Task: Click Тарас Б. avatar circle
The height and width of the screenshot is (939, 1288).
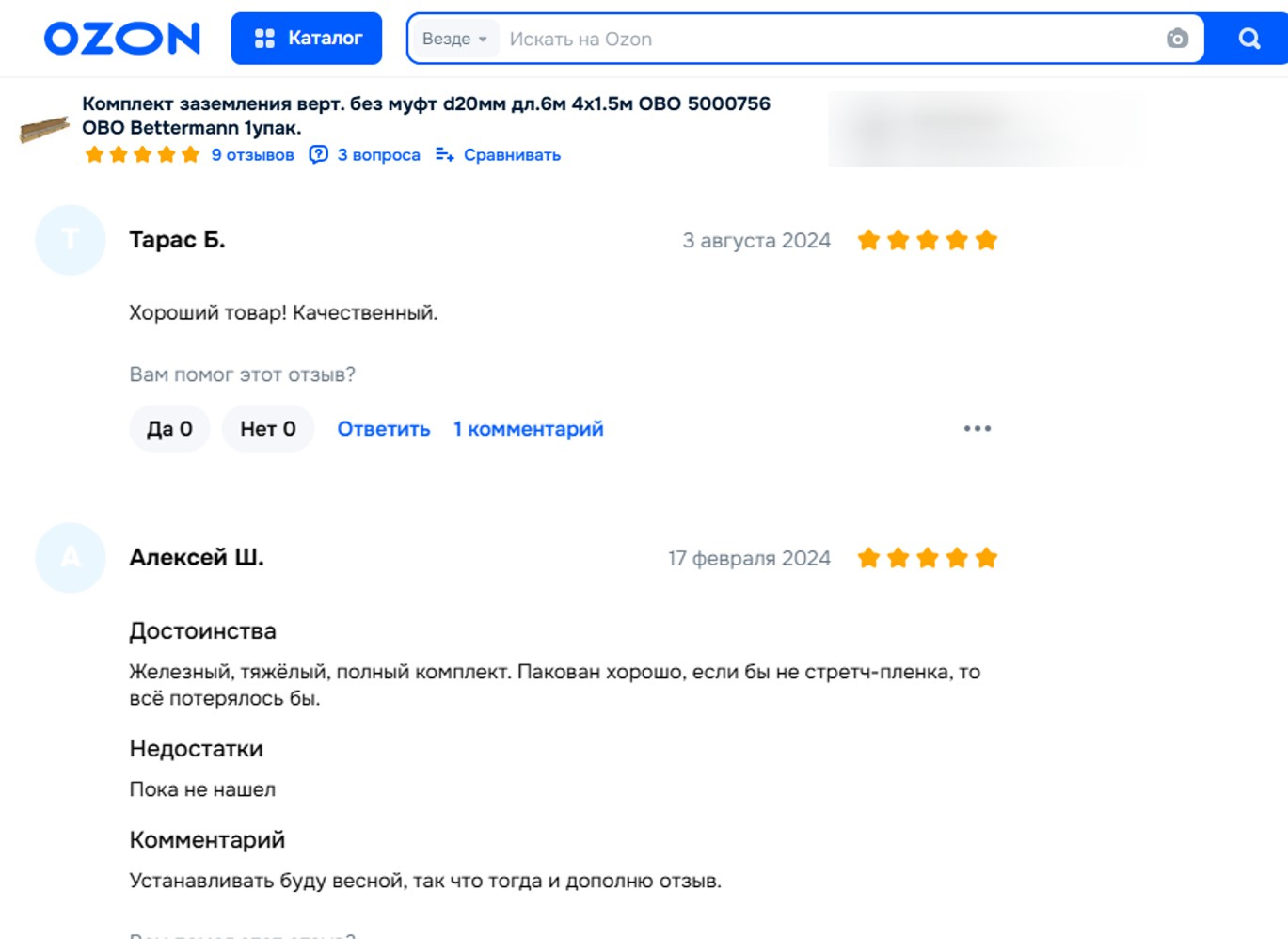Action: 71,240
